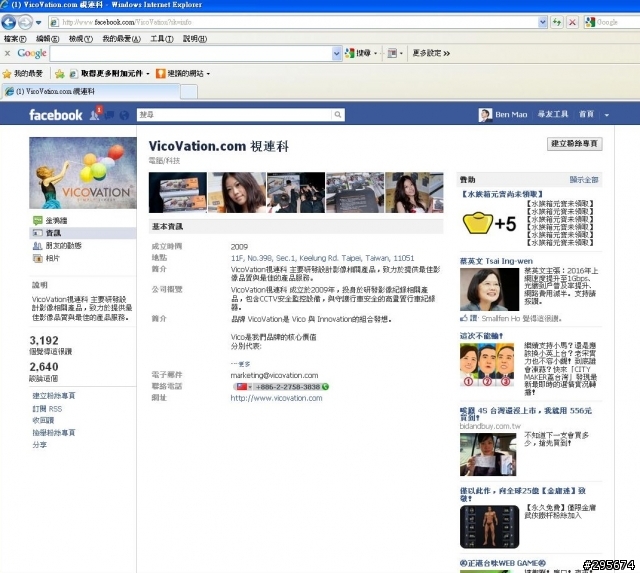Click the Google search provider box in IE
The width and height of the screenshot is (640, 573).
pyautogui.click(x=611, y=22)
